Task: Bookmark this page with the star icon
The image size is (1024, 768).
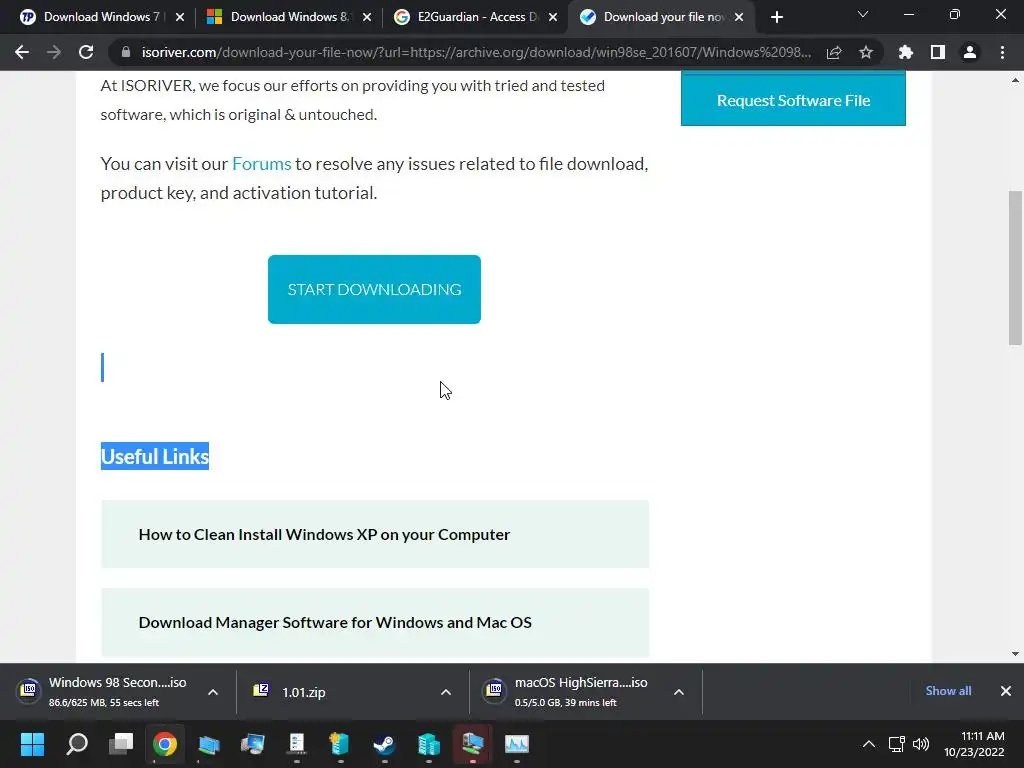Action: click(x=866, y=52)
